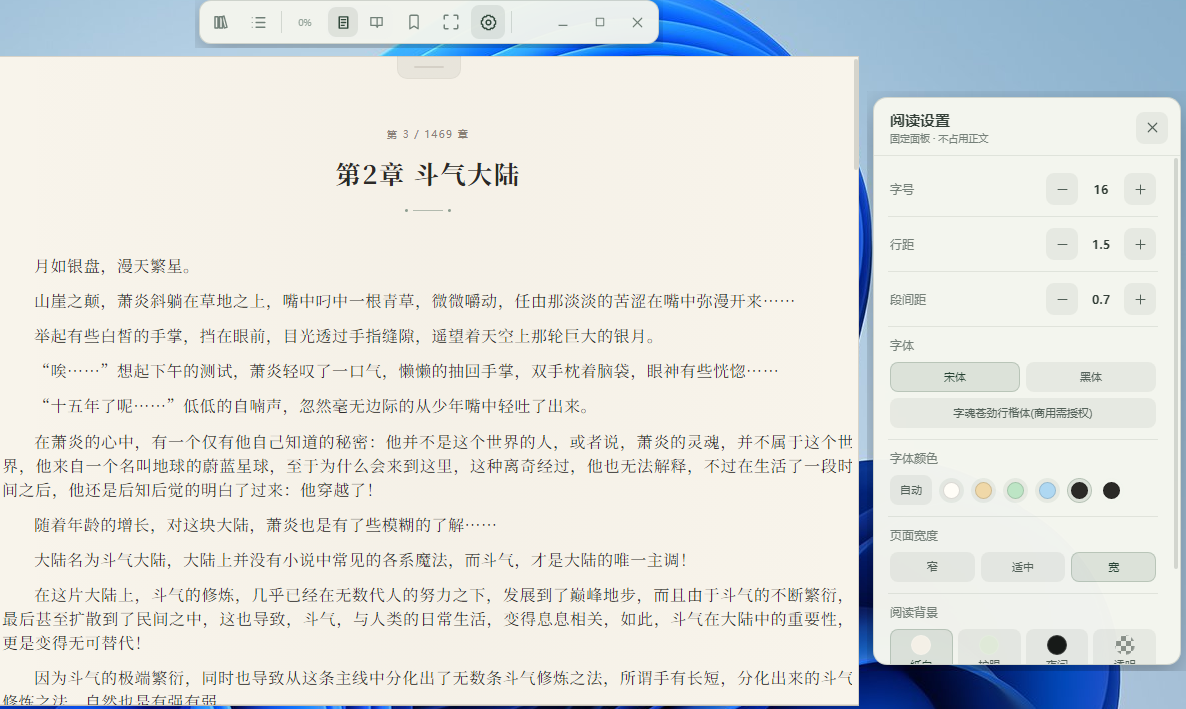Decrease 字号 font size
This screenshot has width=1186, height=709.
pyautogui.click(x=1062, y=189)
